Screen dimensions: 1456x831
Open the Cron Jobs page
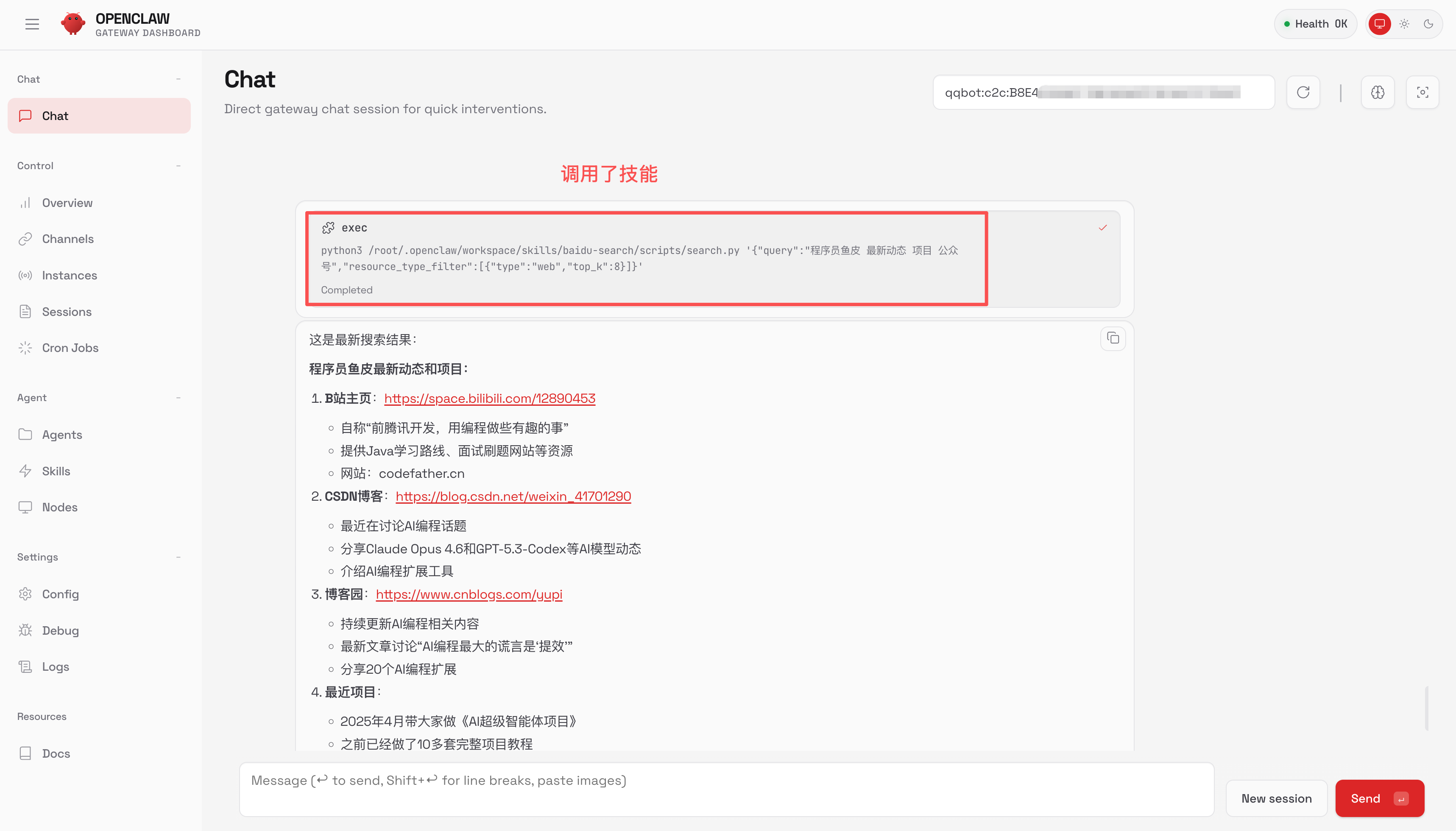70,348
